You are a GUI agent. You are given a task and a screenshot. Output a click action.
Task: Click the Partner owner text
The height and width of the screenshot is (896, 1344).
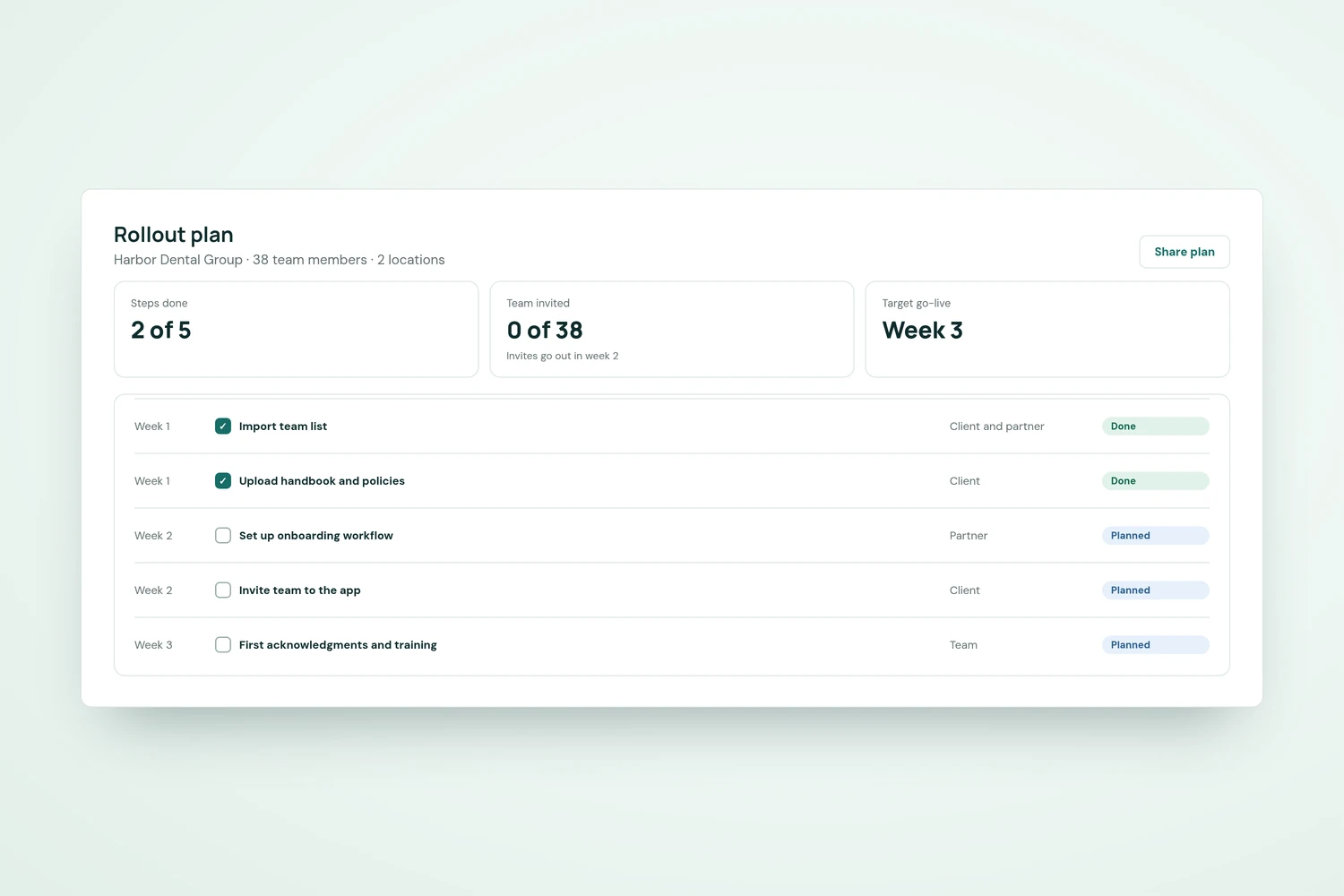coord(969,536)
